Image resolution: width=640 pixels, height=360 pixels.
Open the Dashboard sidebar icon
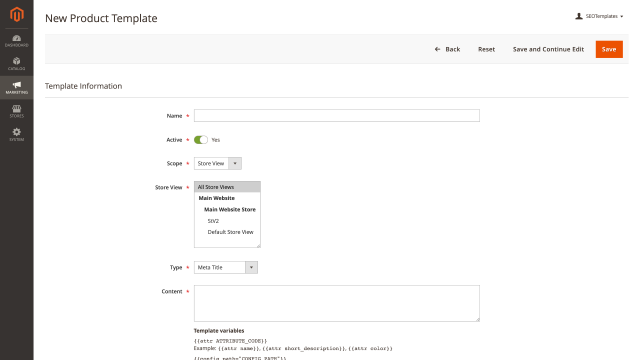tap(17, 41)
